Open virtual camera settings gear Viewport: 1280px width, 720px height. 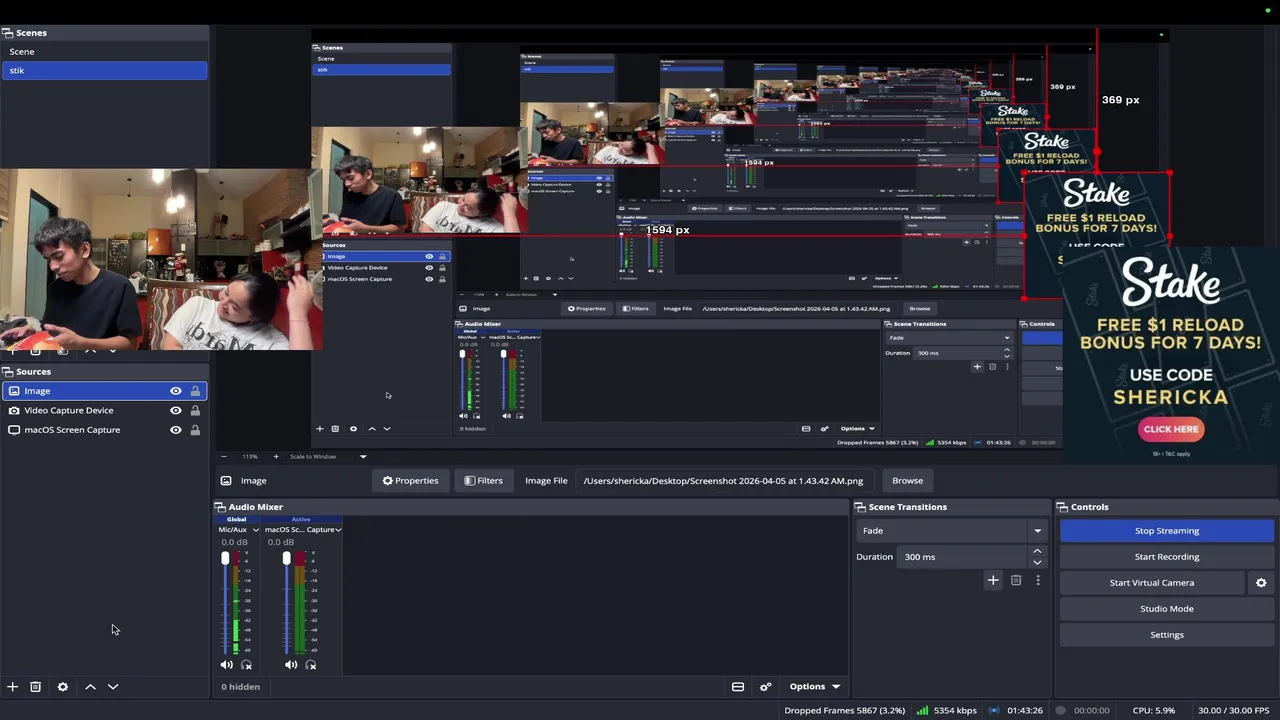click(x=1261, y=583)
